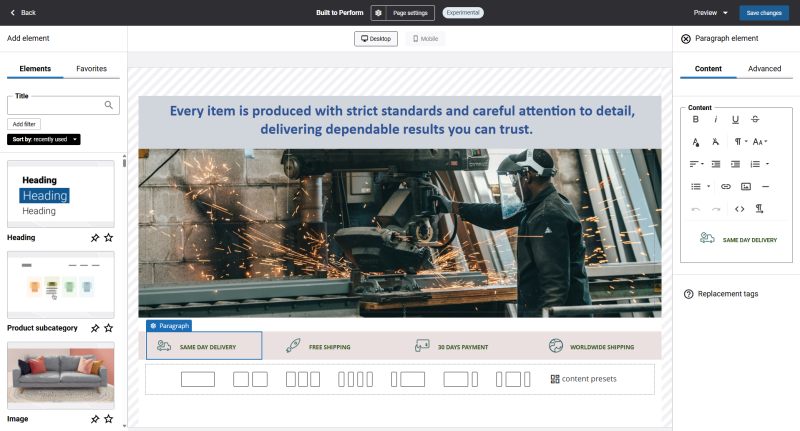This screenshot has height=431, width=800.
Task: Open the code view in the editor
Action: (x=739, y=209)
